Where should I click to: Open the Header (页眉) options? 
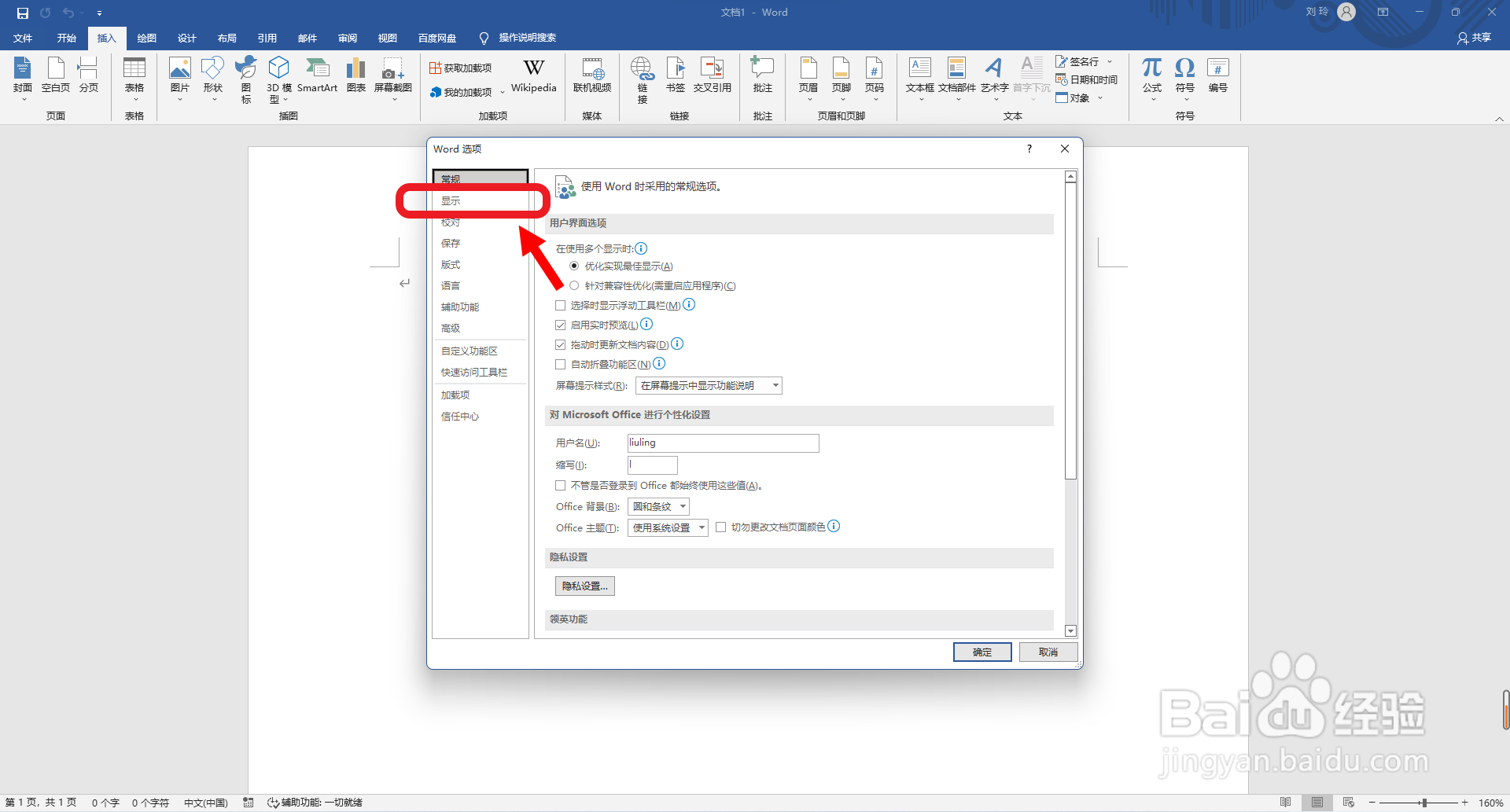pyautogui.click(x=808, y=77)
